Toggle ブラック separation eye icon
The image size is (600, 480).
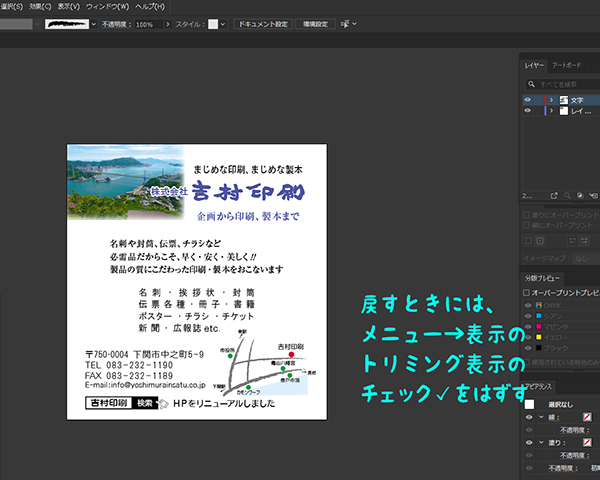(x=528, y=348)
